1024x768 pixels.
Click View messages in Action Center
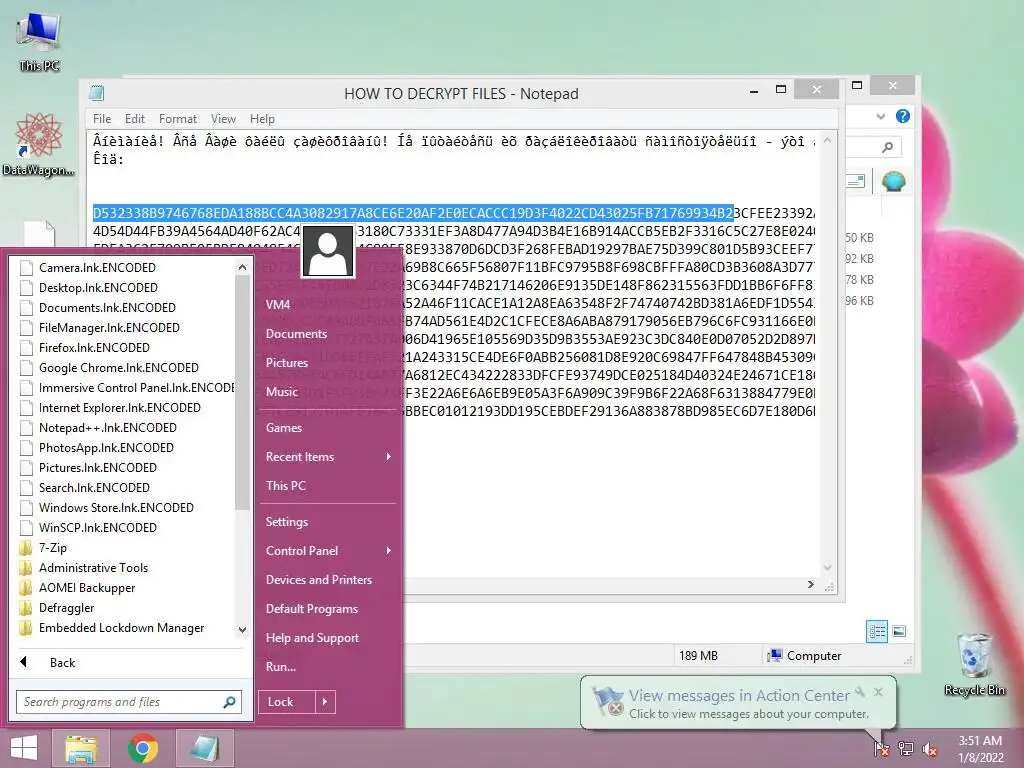pos(739,696)
